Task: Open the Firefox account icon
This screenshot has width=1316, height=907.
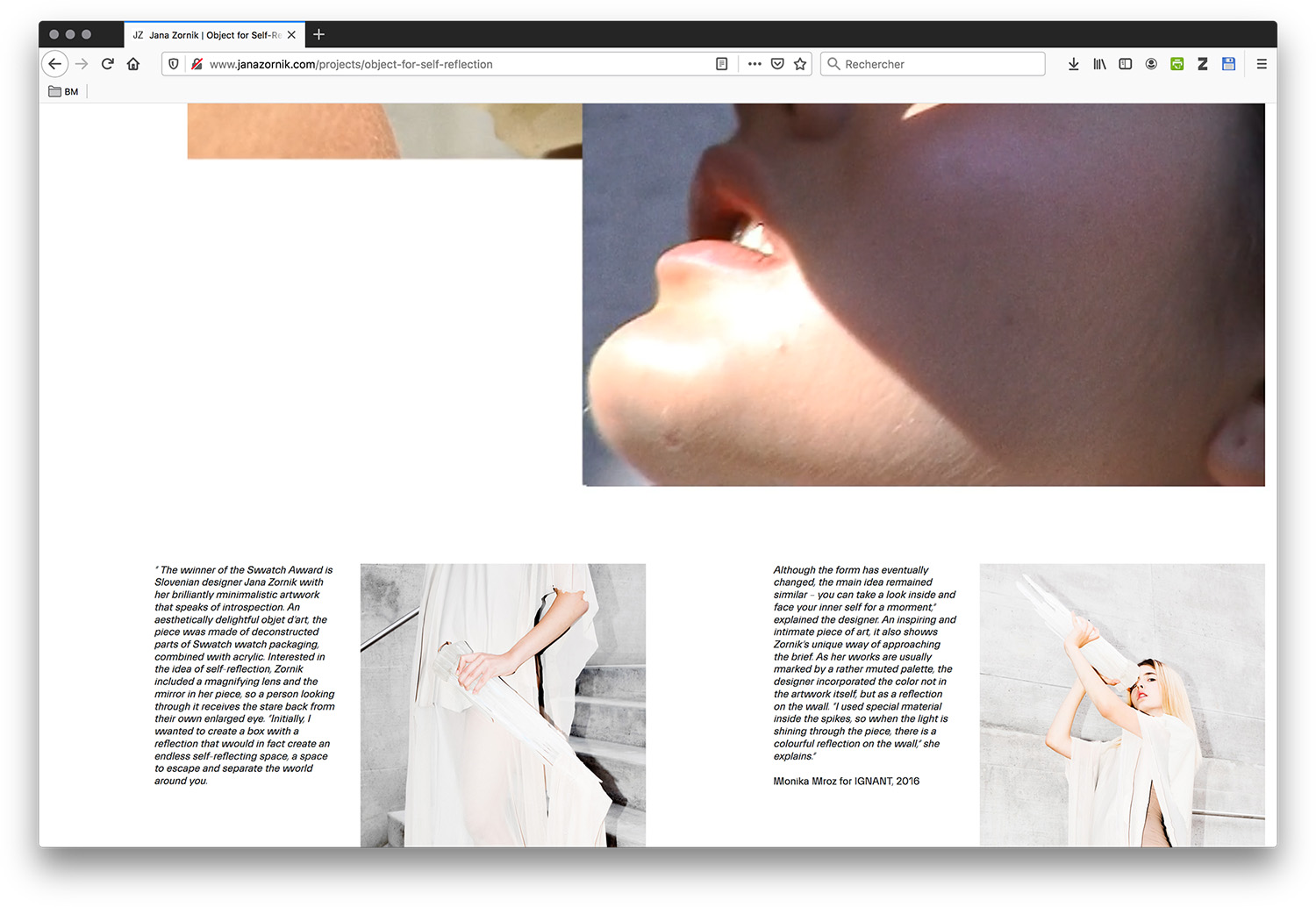Action: point(1151,64)
